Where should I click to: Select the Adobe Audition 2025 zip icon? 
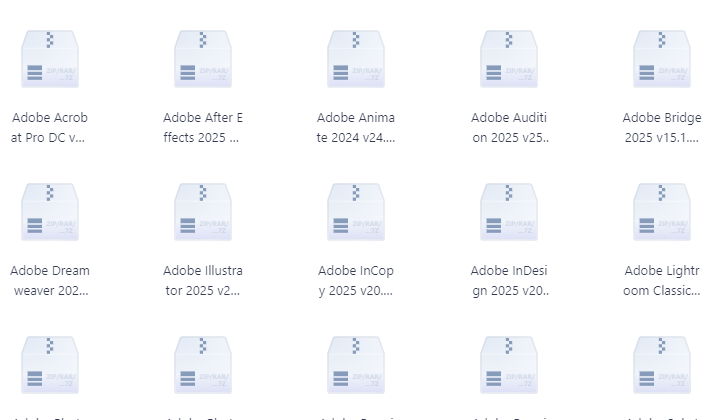tap(509, 60)
